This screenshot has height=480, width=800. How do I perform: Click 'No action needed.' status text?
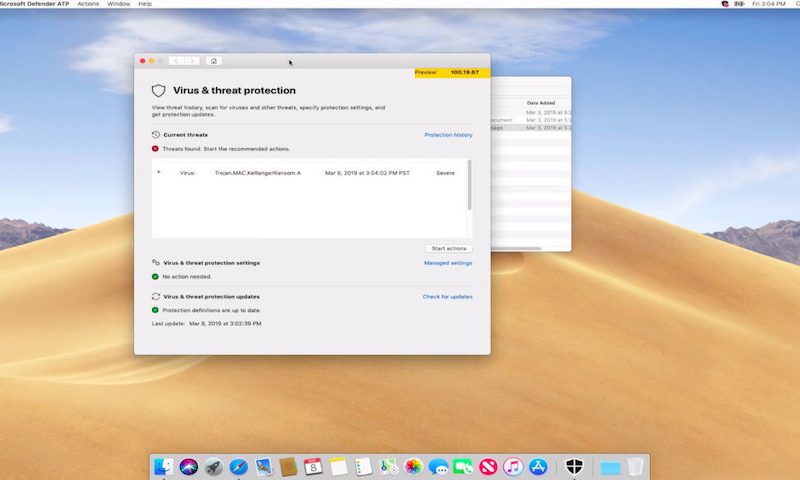coord(187,276)
